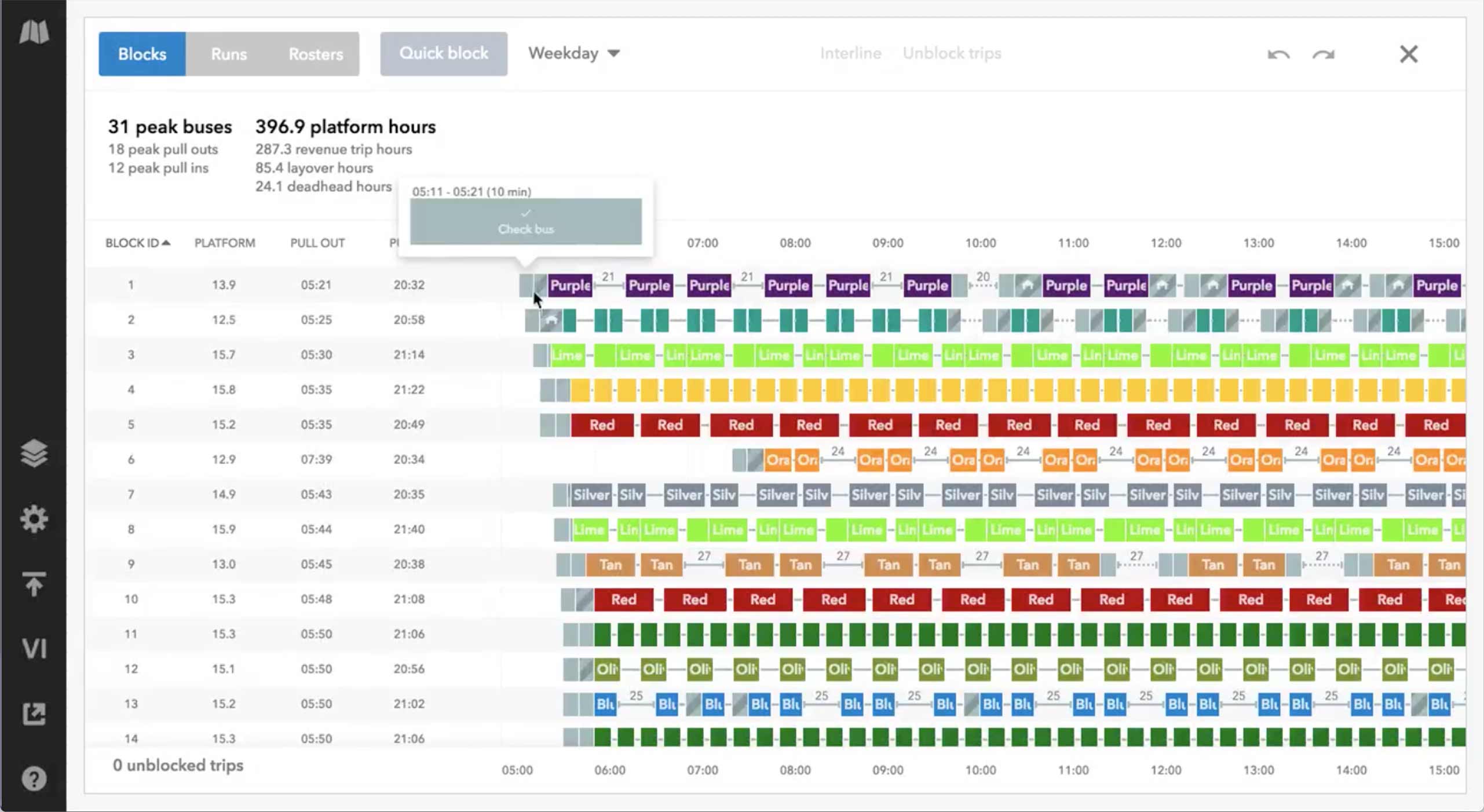Screen dimensions: 1484x812
Task: Undo the last blocking change
Action: (1278, 54)
